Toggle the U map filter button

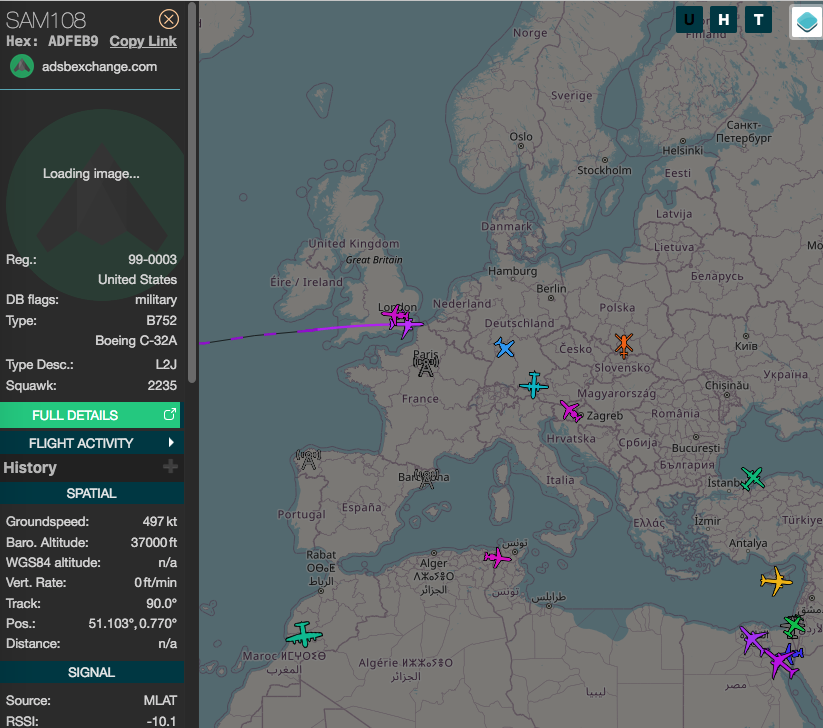pyautogui.click(x=689, y=20)
